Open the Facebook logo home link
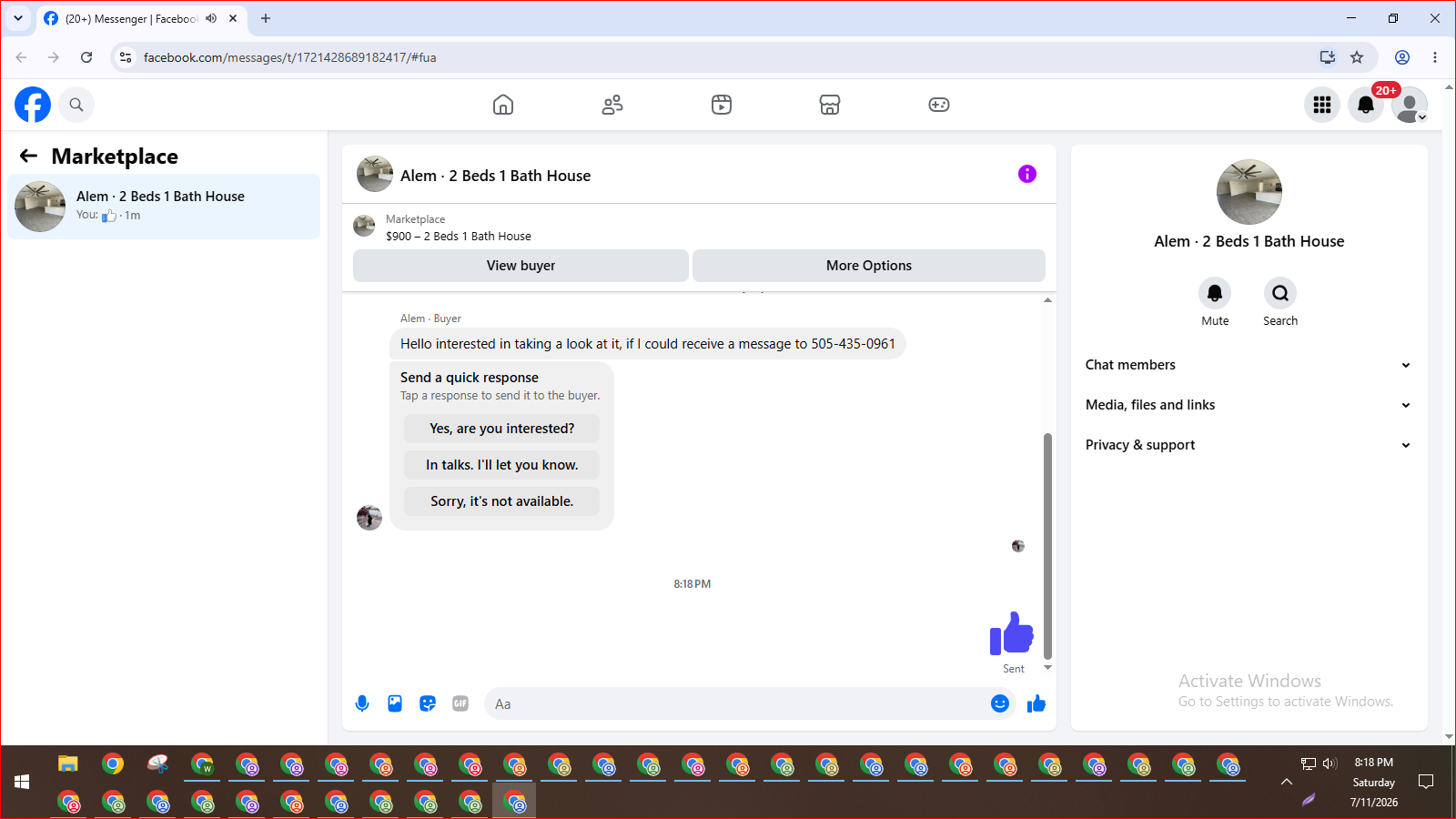 point(33,105)
